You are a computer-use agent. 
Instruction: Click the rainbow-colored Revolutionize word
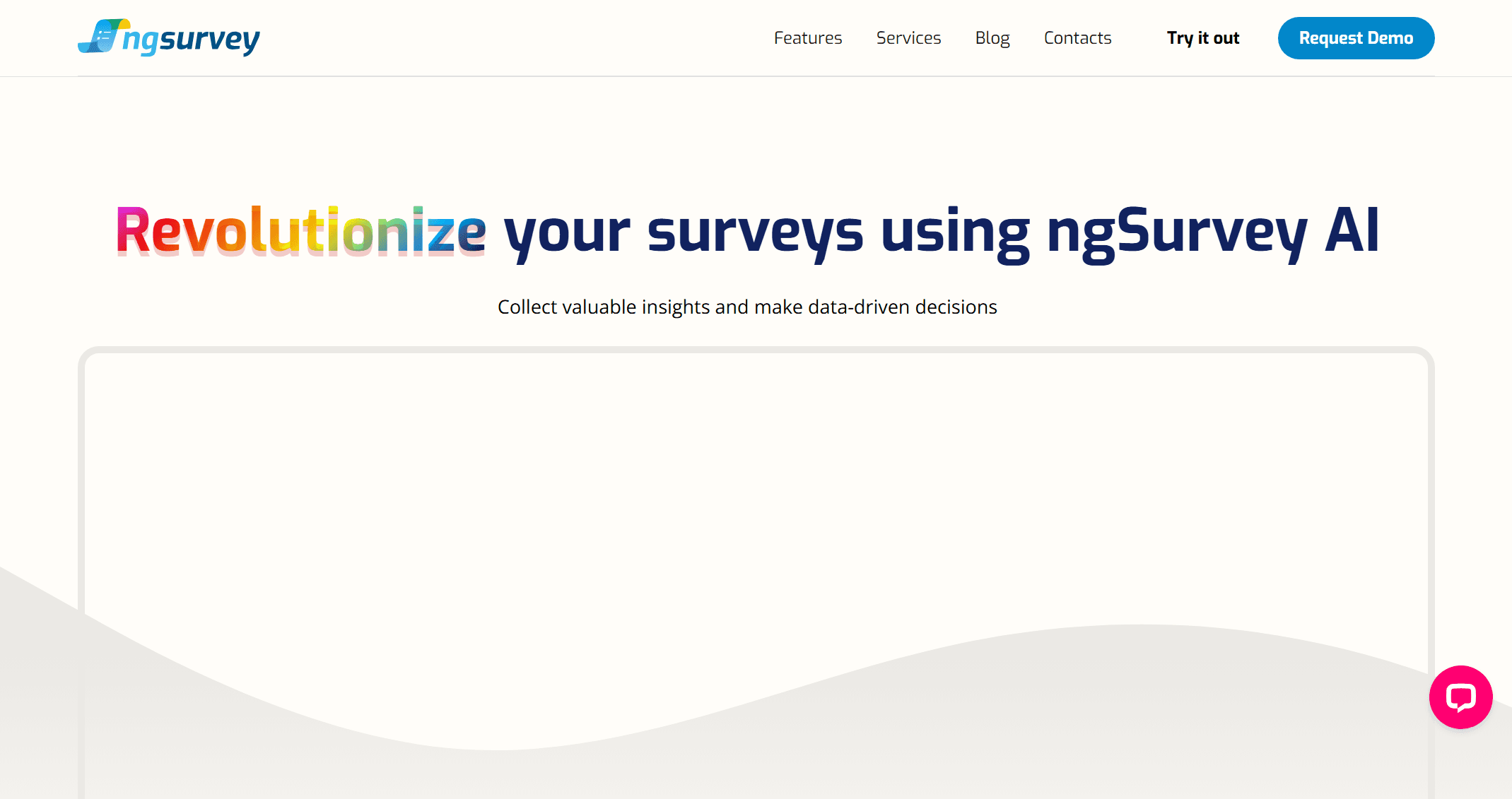click(x=301, y=232)
